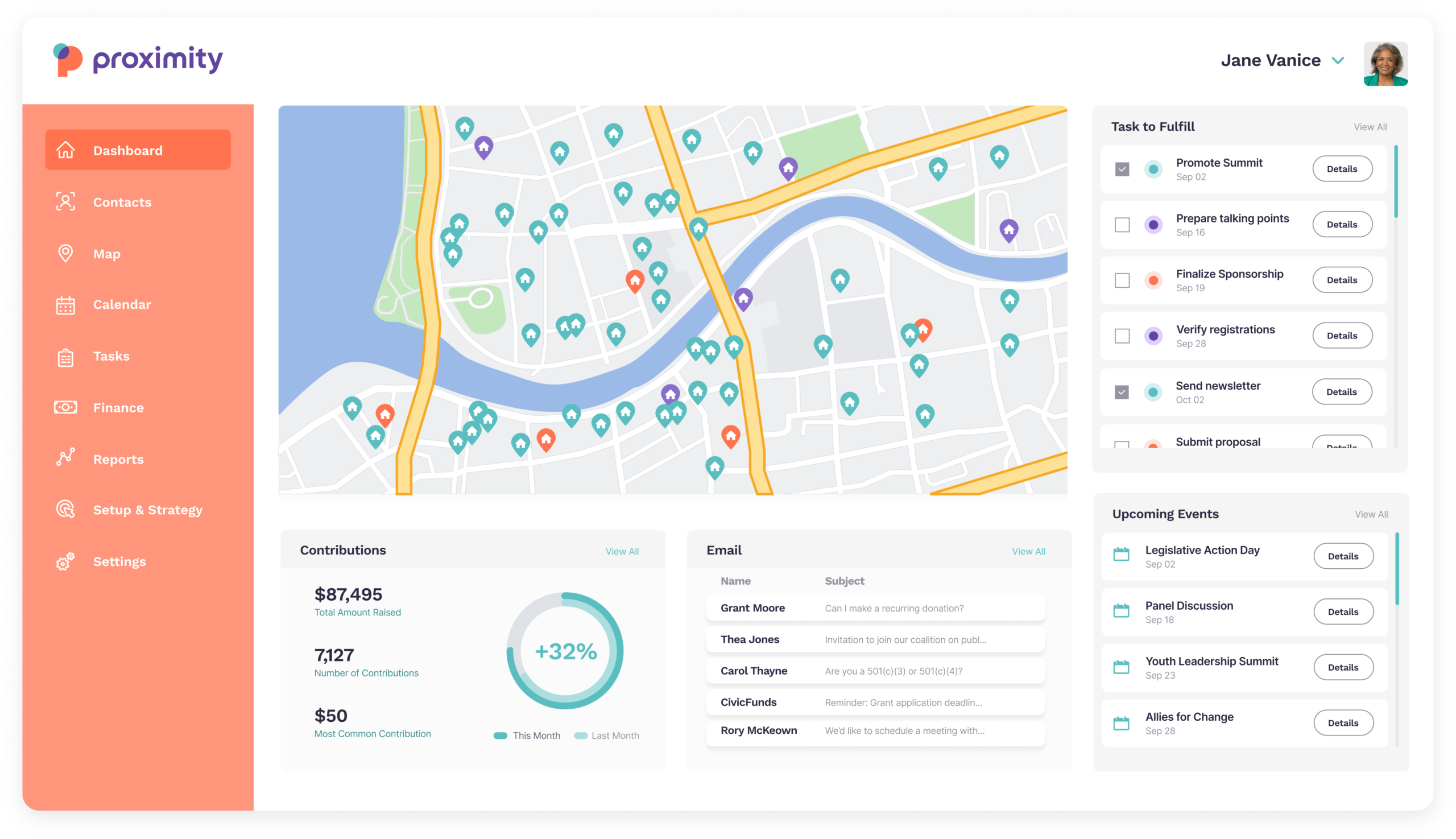This screenshot has width=1456, height=839.
Task: Click the Settings gears icon
Action: tap(65, 561)
